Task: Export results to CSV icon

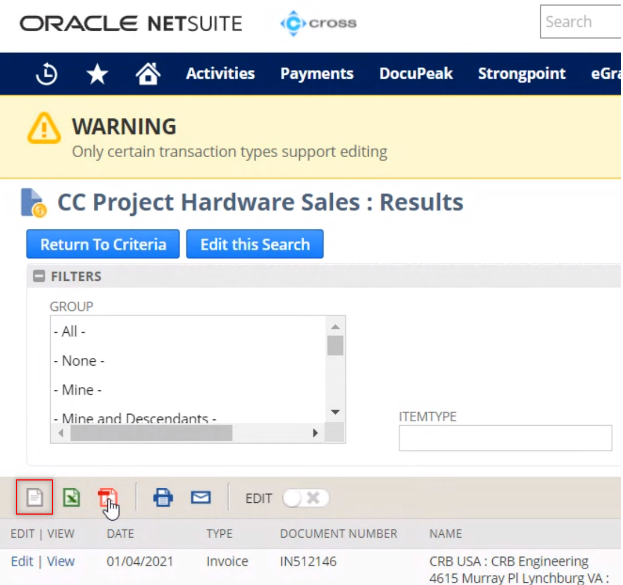Action: pos(35,497)
